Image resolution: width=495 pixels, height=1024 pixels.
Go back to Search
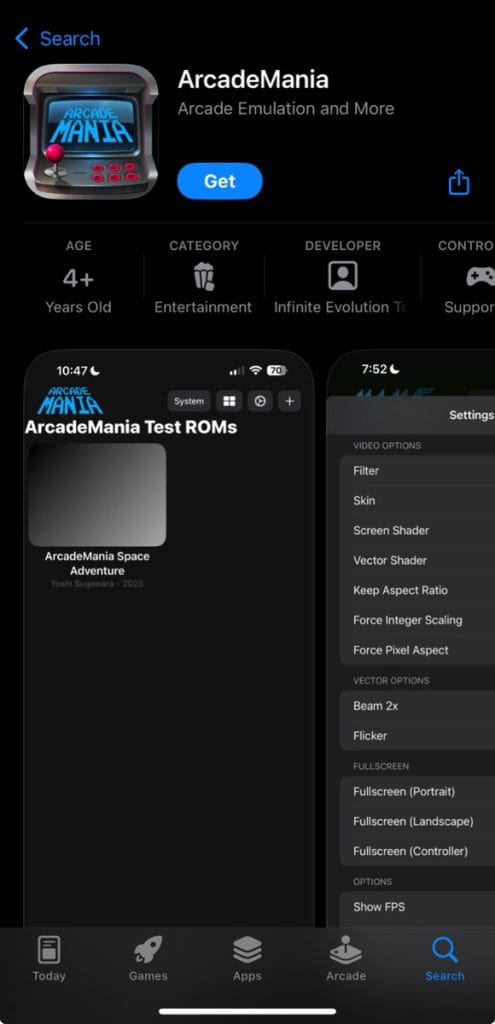(57, 39)
